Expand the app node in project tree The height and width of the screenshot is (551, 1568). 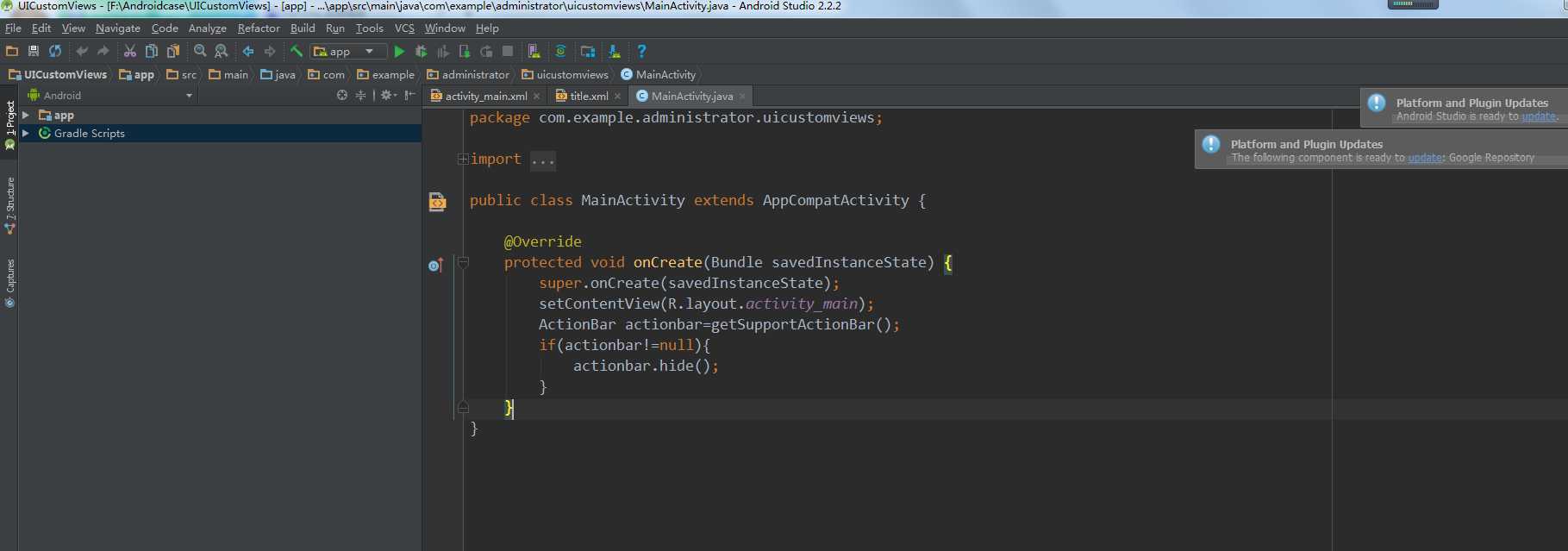[26, 115]
